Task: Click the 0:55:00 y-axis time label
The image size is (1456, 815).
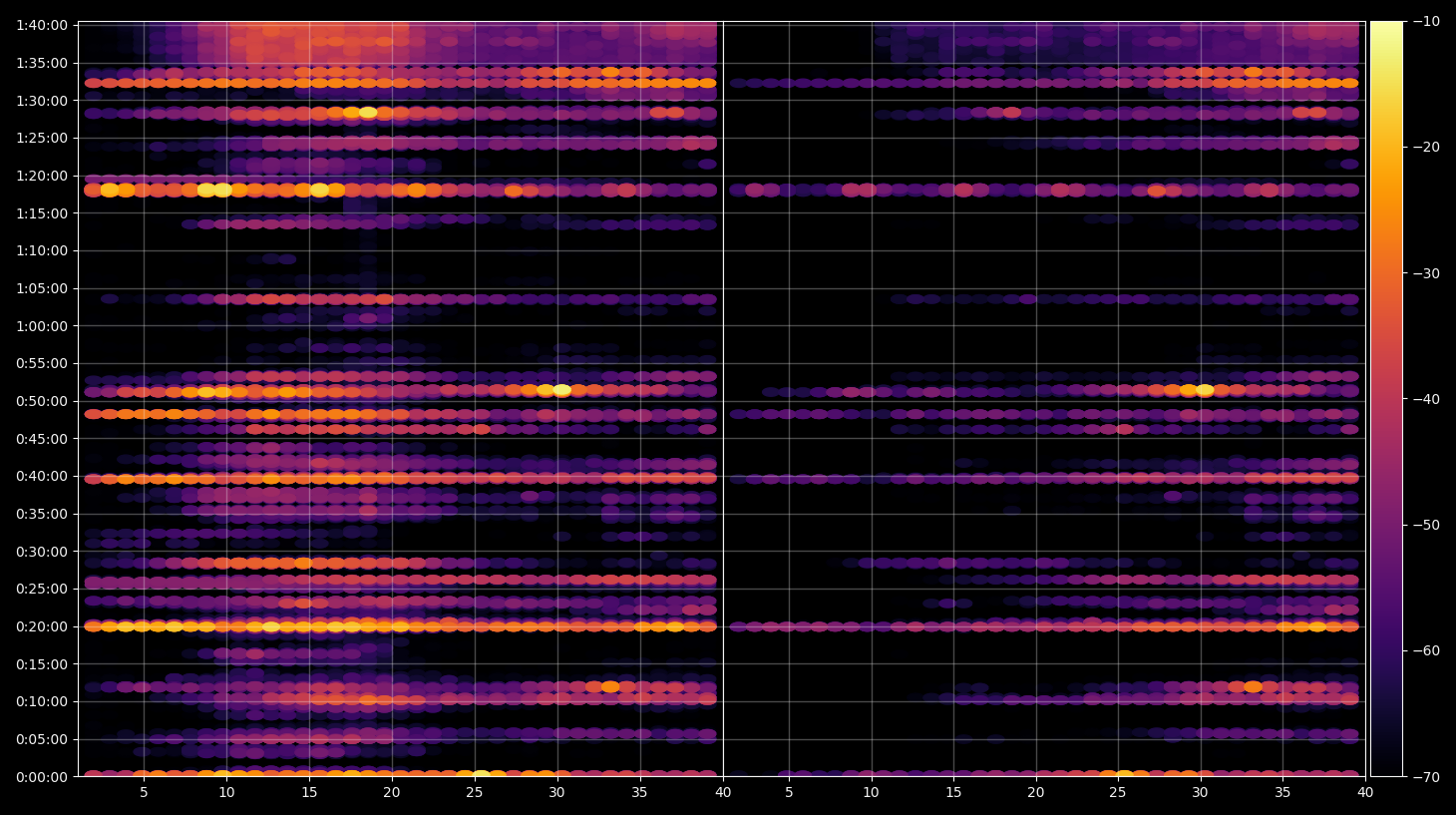Action: pos(42,363)
